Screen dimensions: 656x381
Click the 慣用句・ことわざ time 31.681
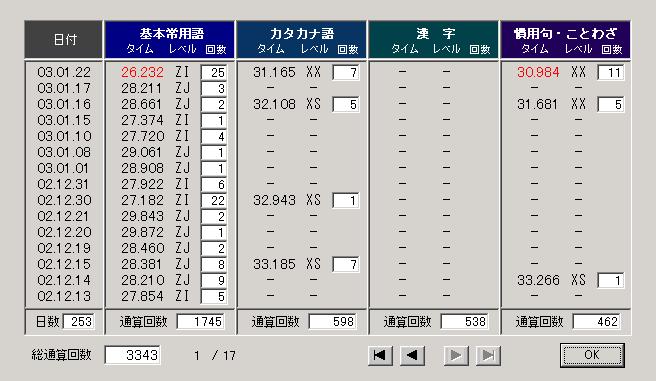538,104
